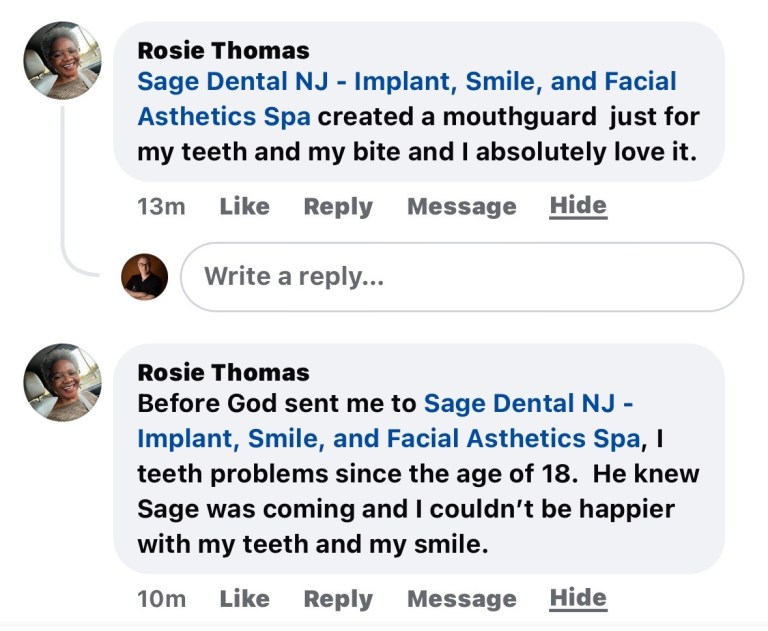This screenshot has height=631, width=768.
Task: Reply to the mouthguard comment
Action: point(338,207)
